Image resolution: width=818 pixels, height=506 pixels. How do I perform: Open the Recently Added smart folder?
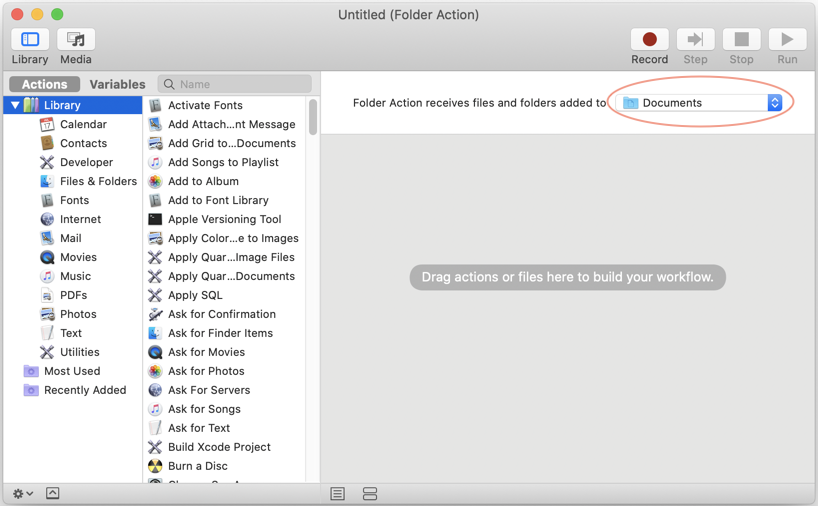[x=75, y=390]
